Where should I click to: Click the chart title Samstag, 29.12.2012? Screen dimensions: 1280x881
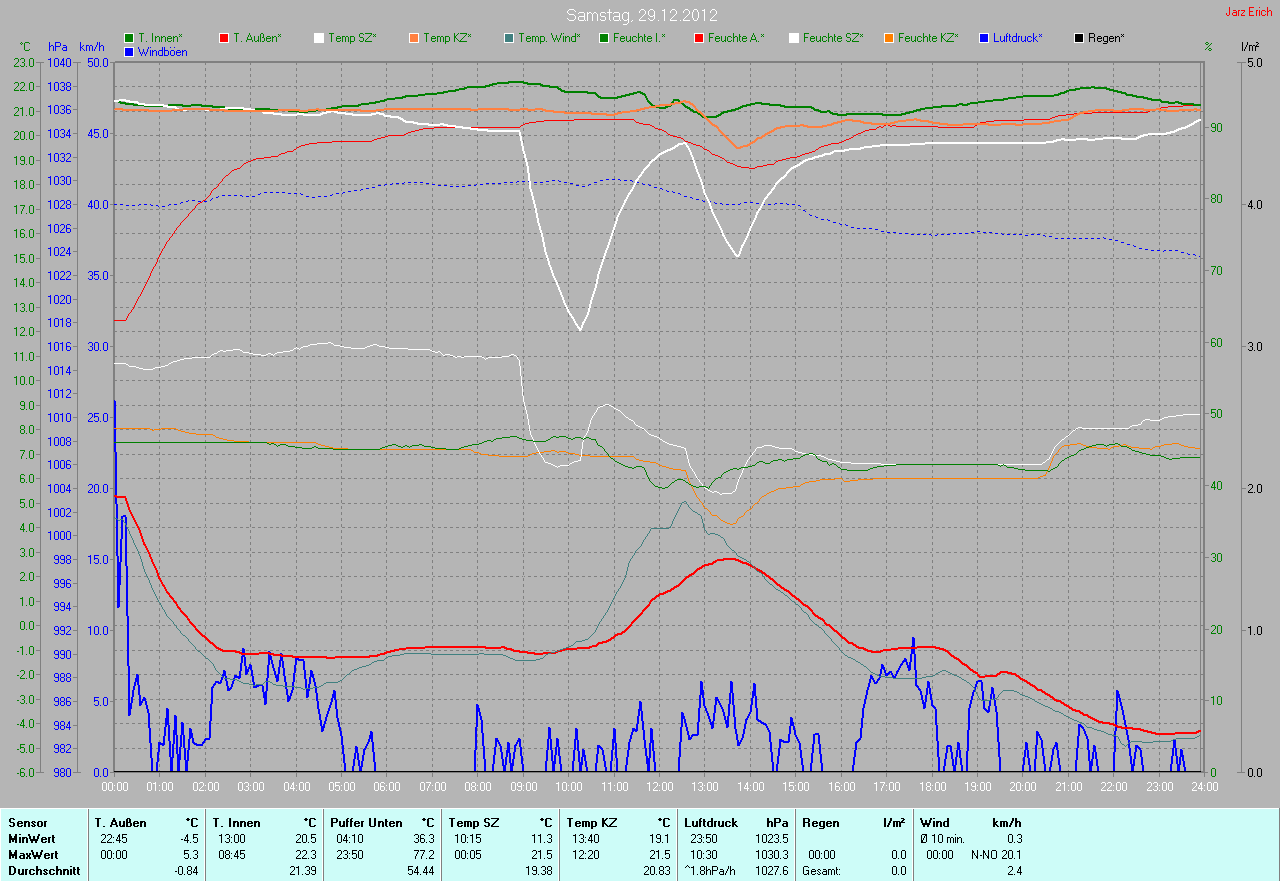coord(641,15)
